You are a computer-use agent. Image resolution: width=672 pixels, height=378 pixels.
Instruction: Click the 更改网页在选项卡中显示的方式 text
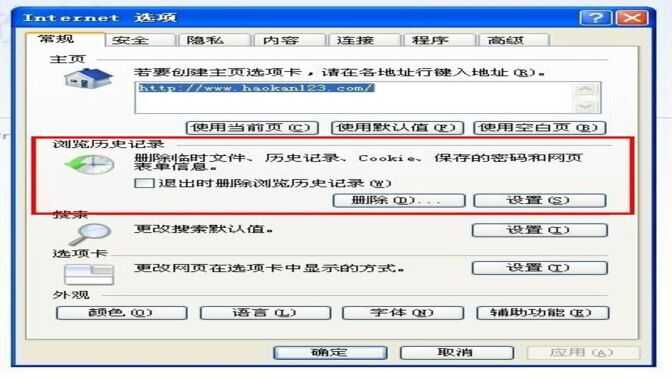coord(269,268)
